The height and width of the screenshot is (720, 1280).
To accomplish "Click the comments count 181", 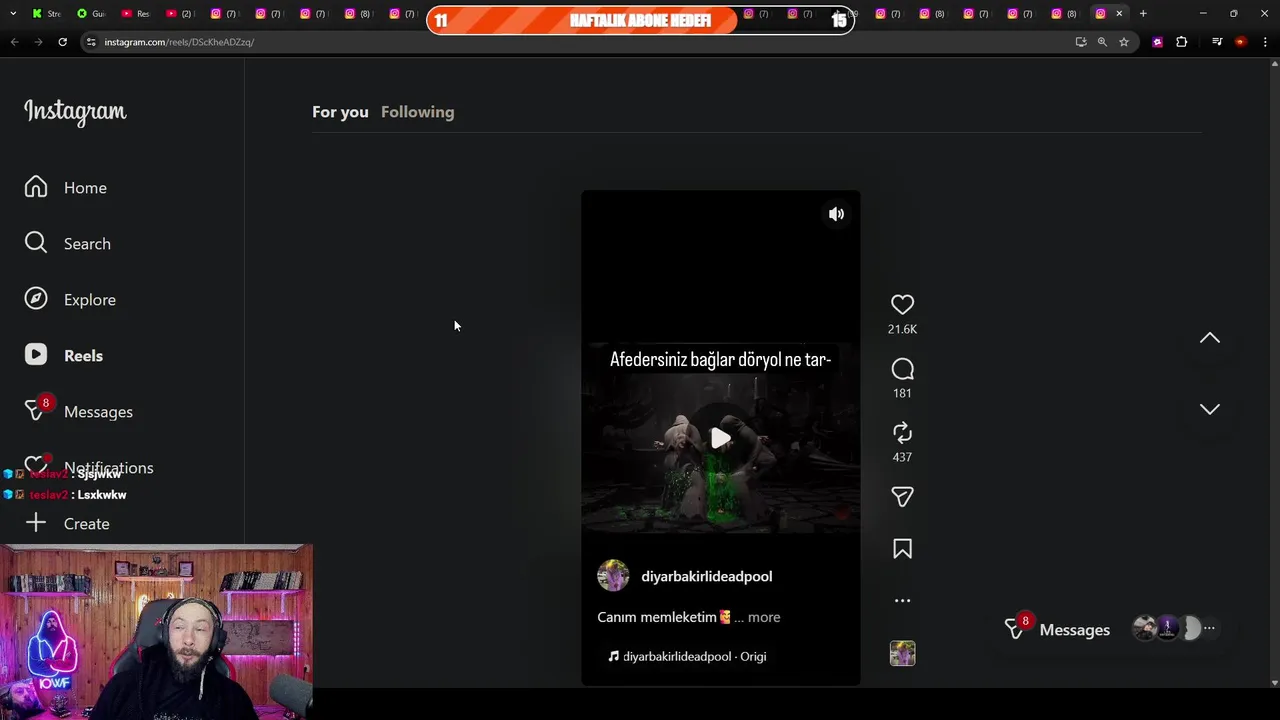I will [x=902, y=393].
